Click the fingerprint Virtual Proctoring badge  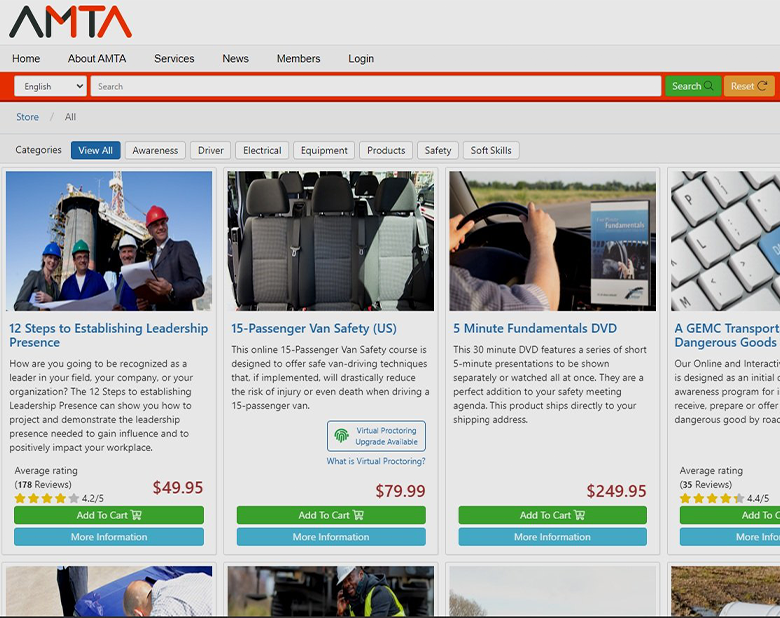click(x=376, y=436)
